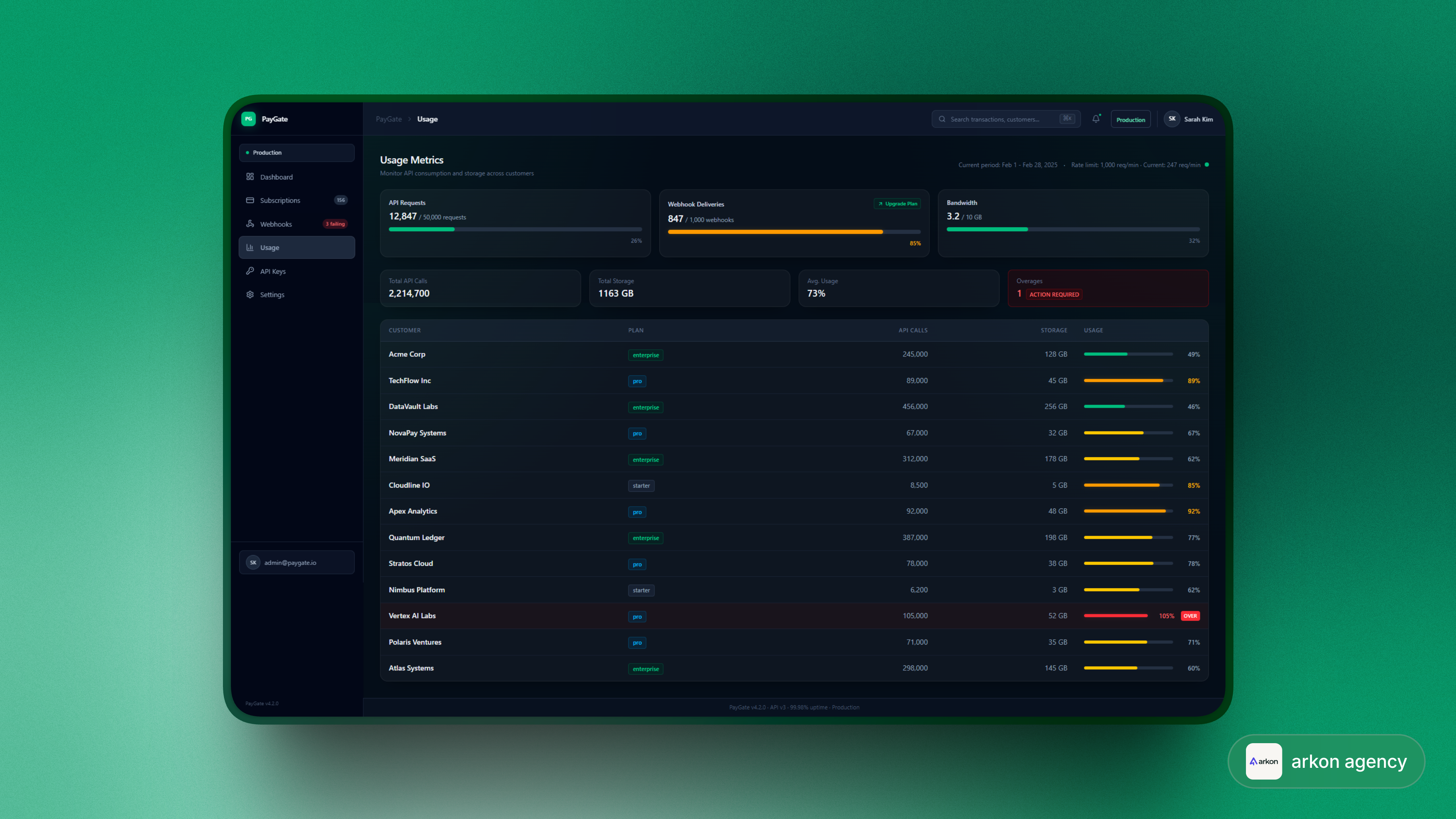The width and height of the screenshot is (1456, 819).
Task: Open notifications bell icon
Action: pos(1096,119)
